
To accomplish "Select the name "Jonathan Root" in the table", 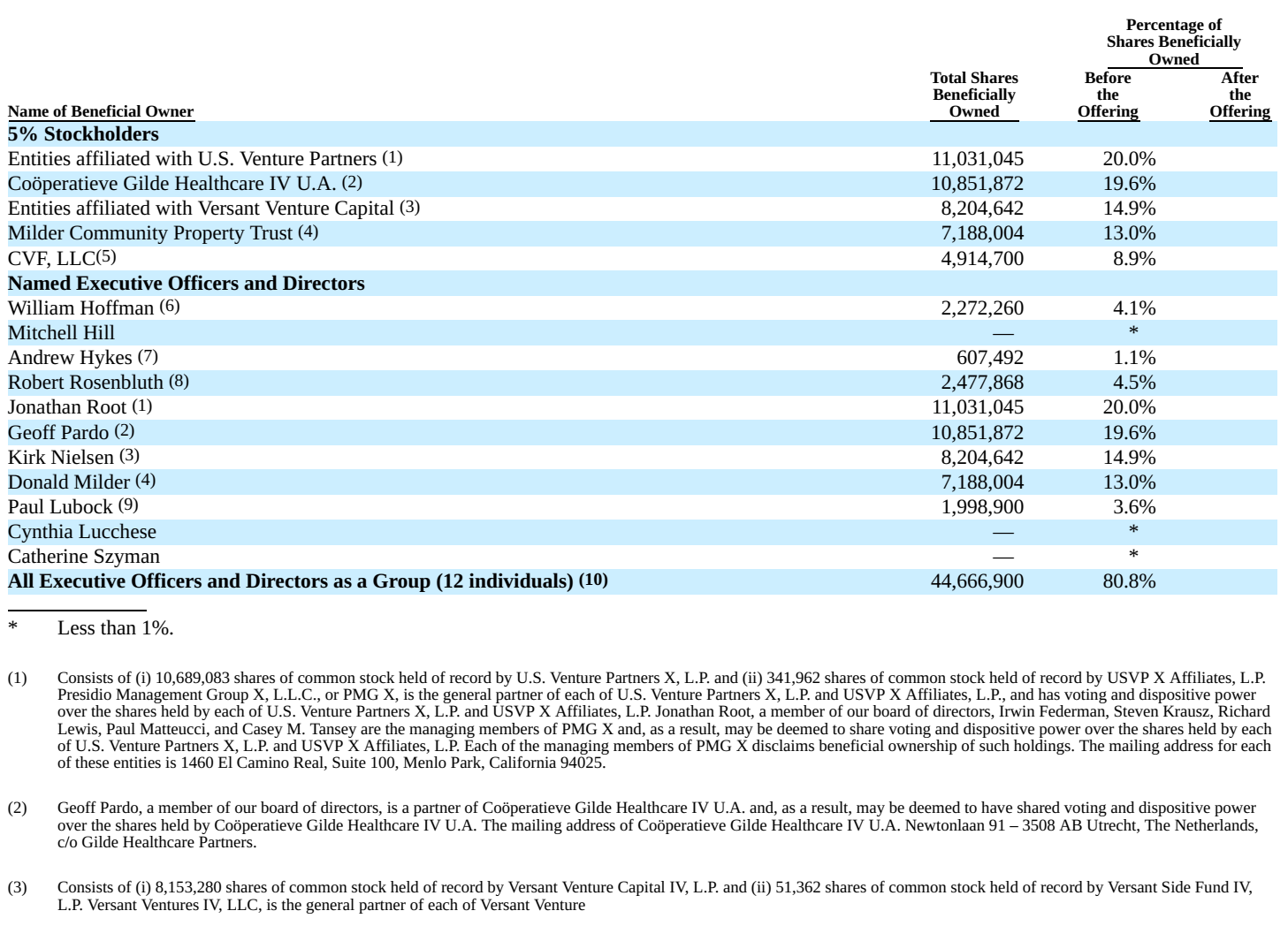I will (67, 407).
